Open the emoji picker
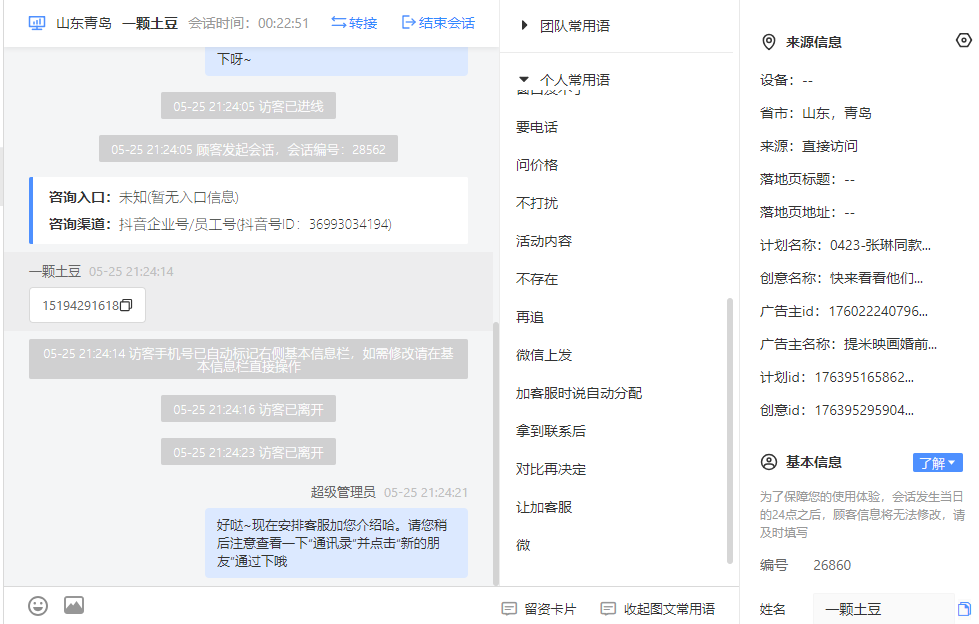979x624 pixels. coord(38,606)
